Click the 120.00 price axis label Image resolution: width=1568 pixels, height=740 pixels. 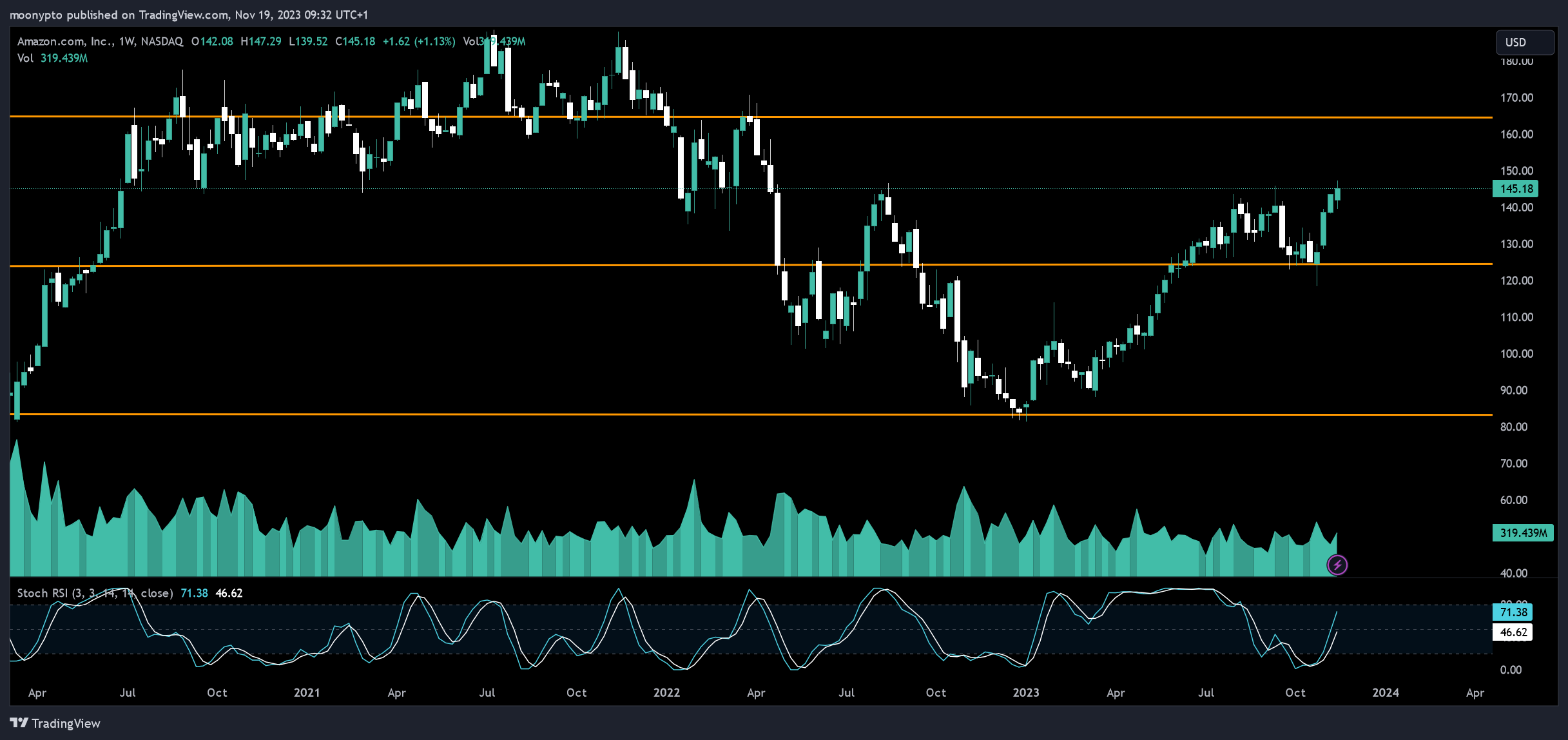click(1516, 280)
